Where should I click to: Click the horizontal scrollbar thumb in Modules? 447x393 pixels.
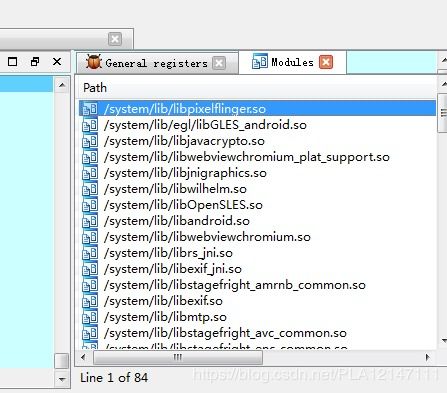coord(178,358)
